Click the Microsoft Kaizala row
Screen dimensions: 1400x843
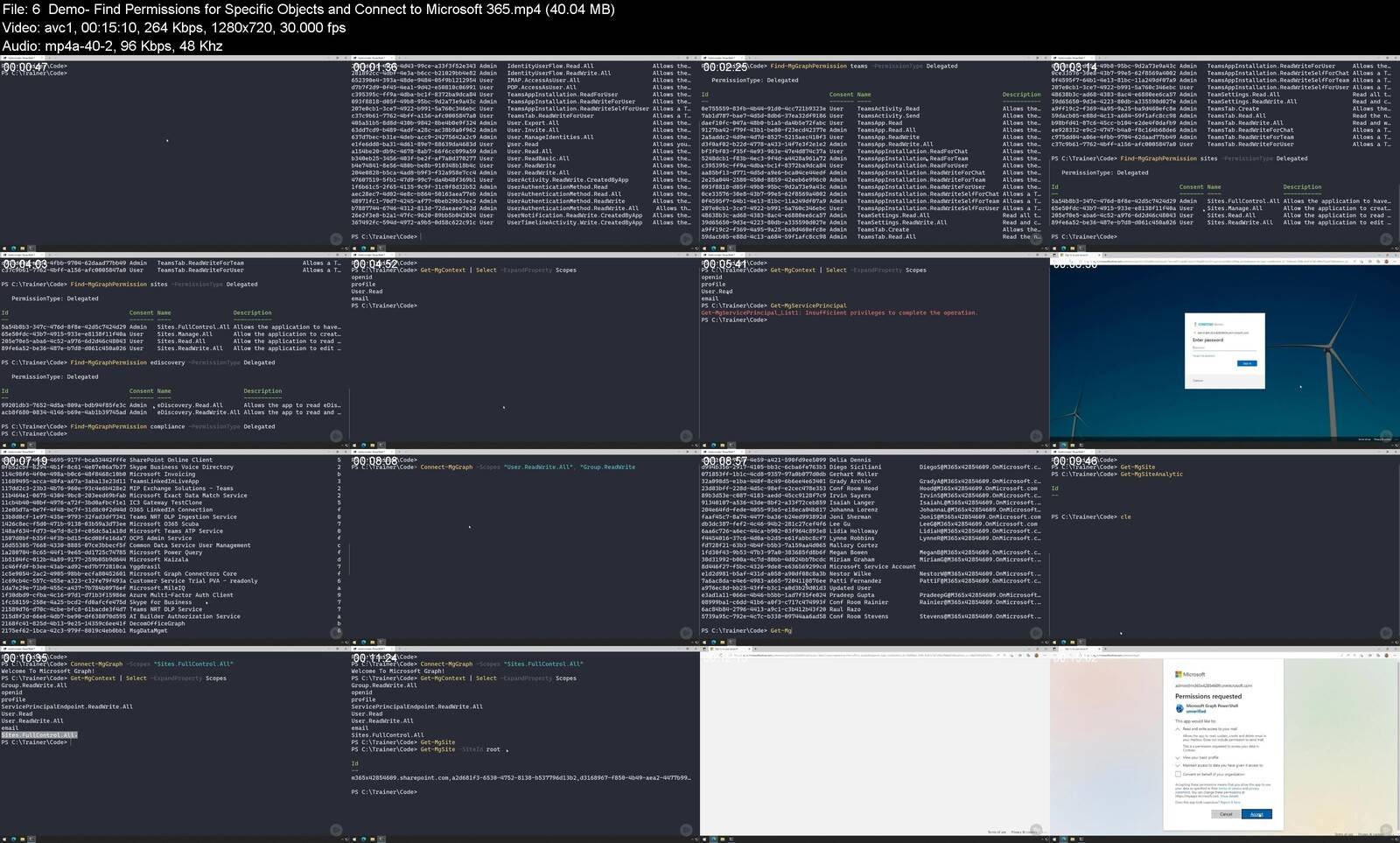tap(171, 559)
